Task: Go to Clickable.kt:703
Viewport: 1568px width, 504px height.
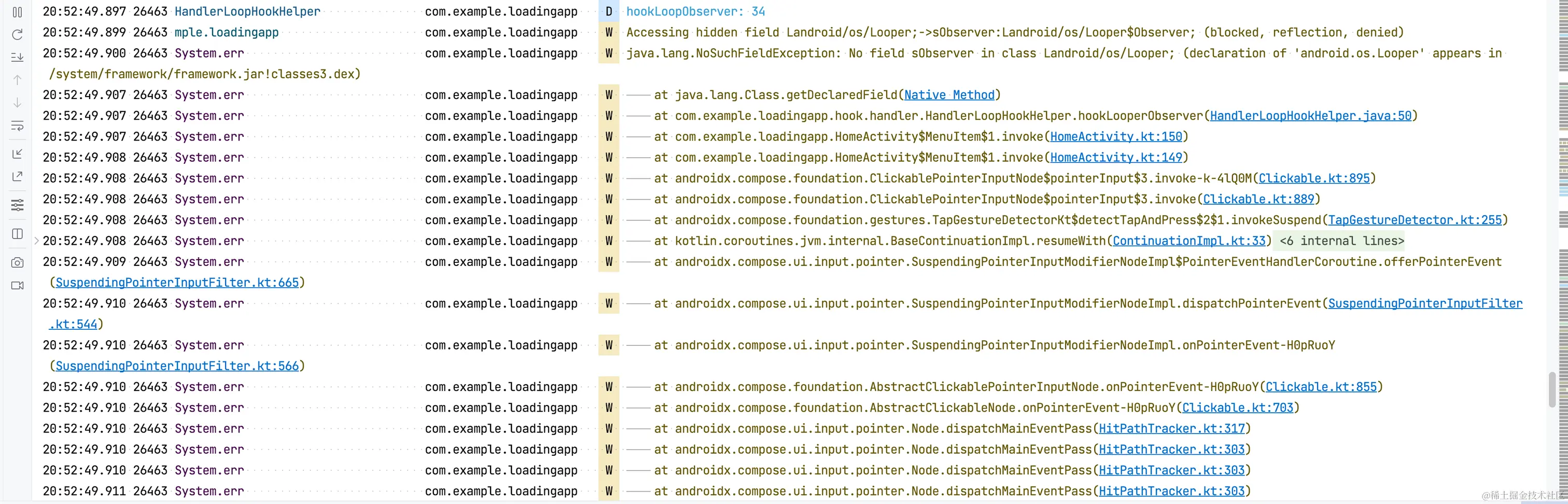Action: click(x=1238, y=408)
